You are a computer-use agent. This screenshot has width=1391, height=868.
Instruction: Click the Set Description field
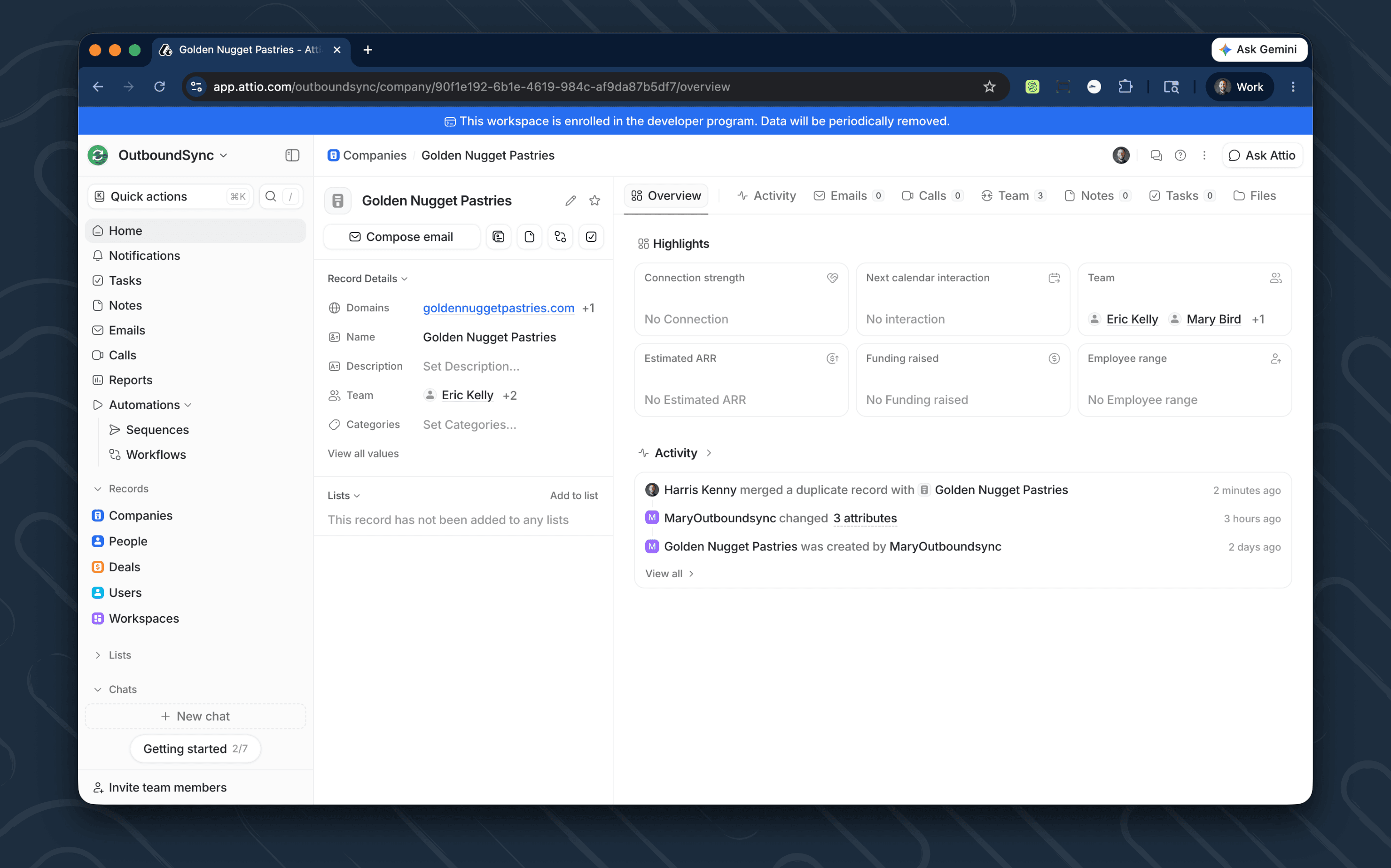tap(471, 366)
